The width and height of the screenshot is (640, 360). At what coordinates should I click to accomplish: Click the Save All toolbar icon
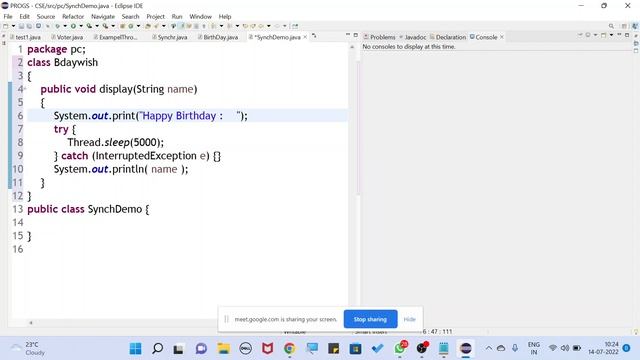[x=29, y=26]
